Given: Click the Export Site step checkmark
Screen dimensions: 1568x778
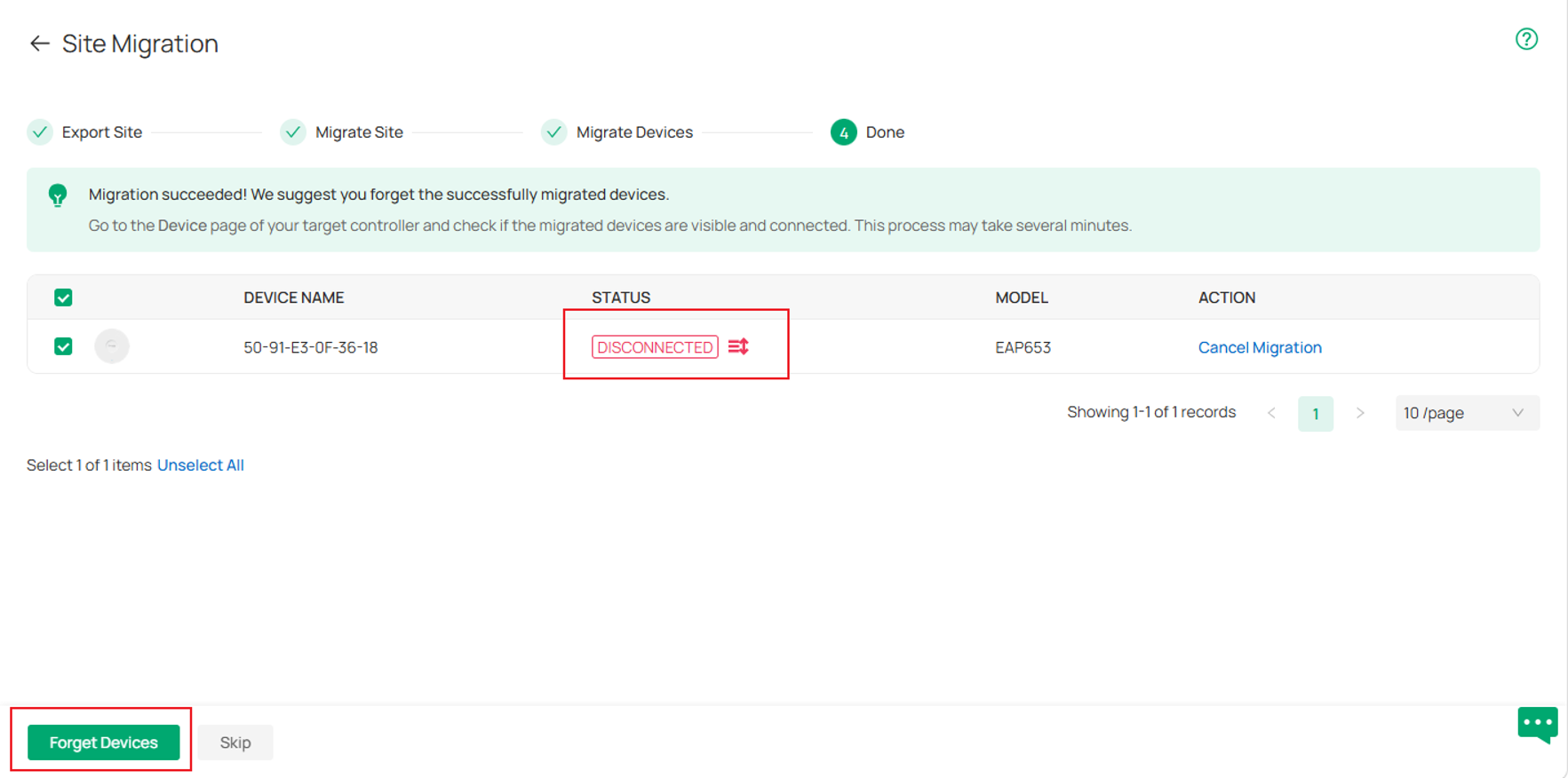Looking at the screenshot, I should point(40,132).
